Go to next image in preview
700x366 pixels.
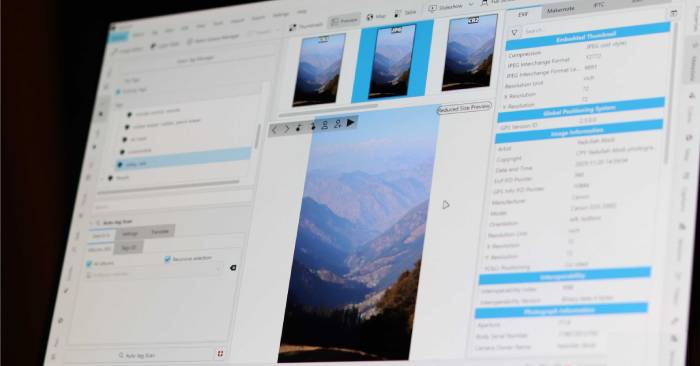click(287, 129)
